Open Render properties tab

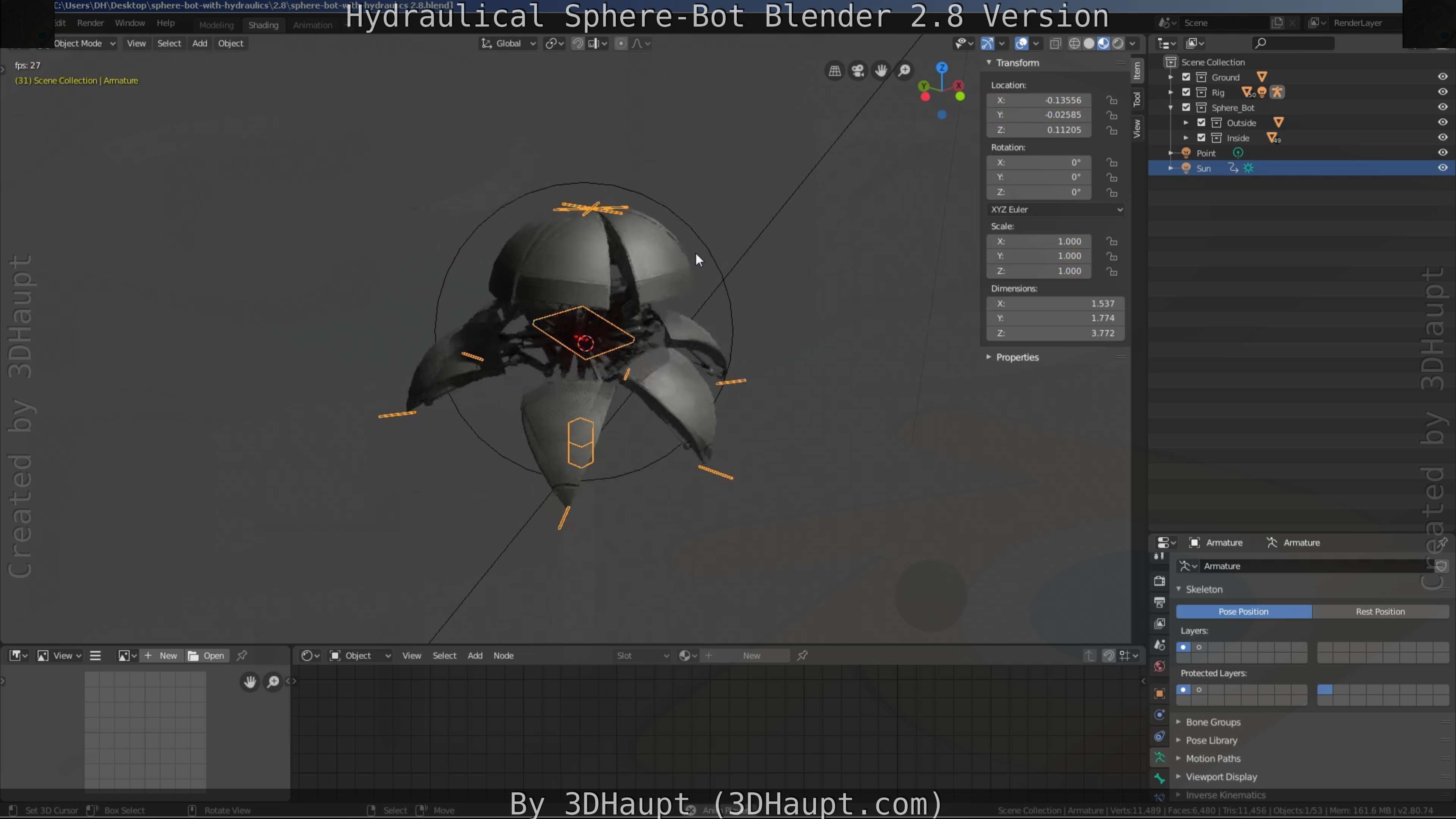point(1159,581)
